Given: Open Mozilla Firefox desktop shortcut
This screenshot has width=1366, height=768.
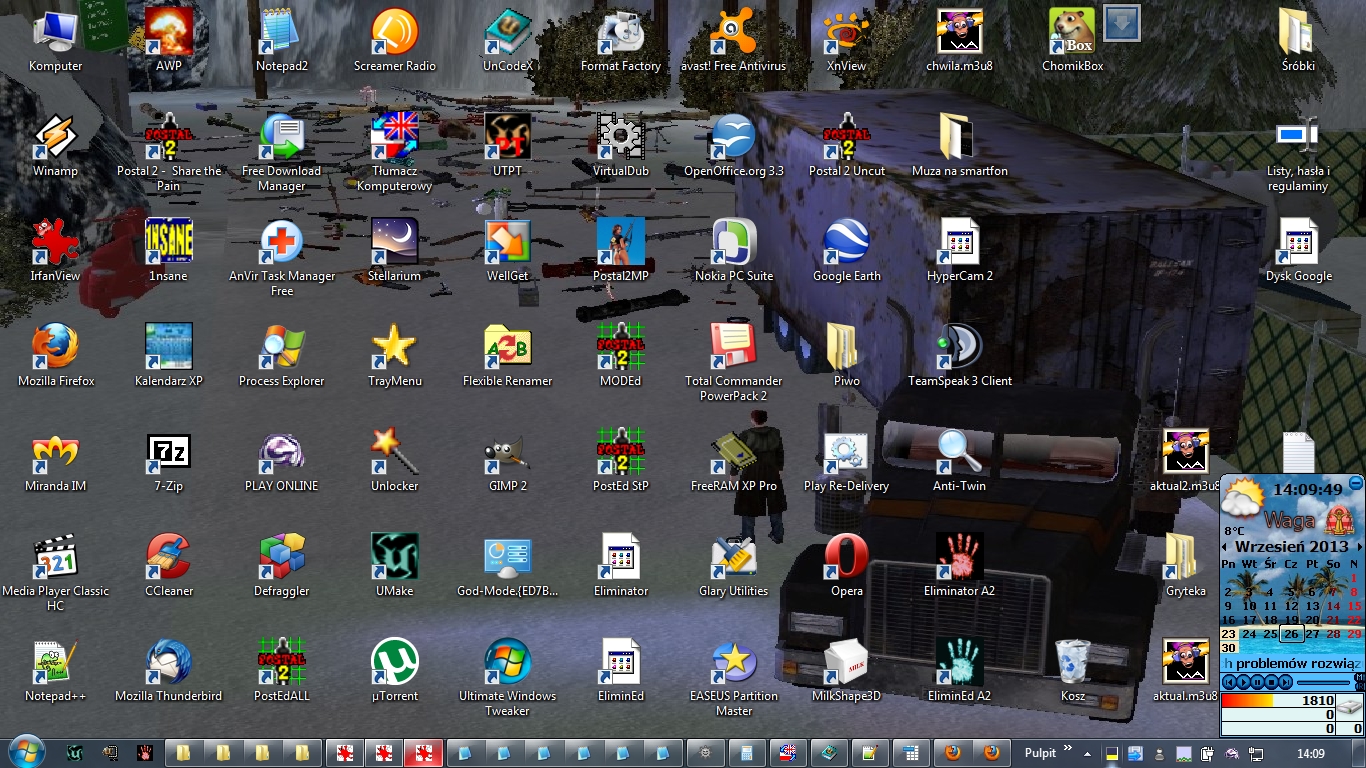Looking at the screenshot, I should click(56, 355).
